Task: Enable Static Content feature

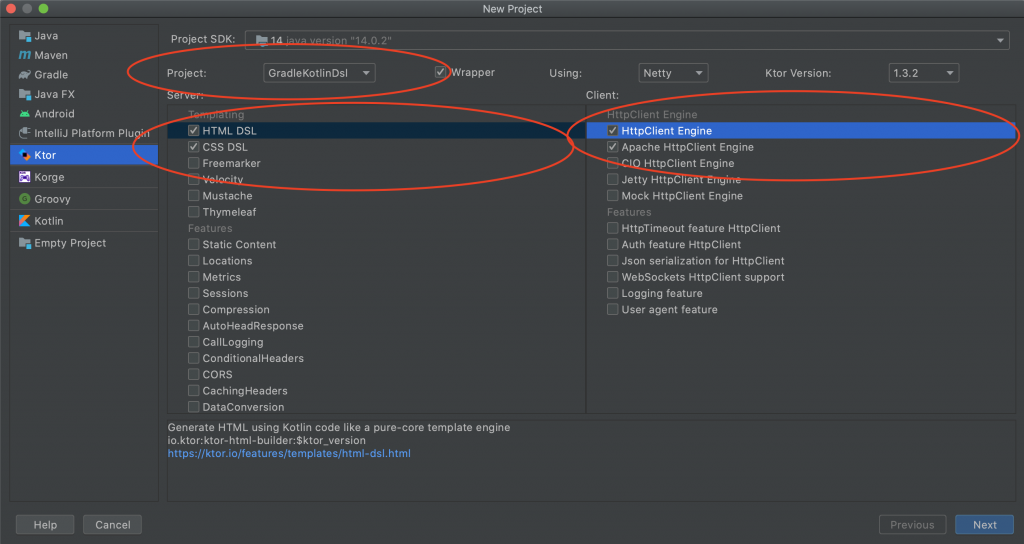Action: coord(193,244)
